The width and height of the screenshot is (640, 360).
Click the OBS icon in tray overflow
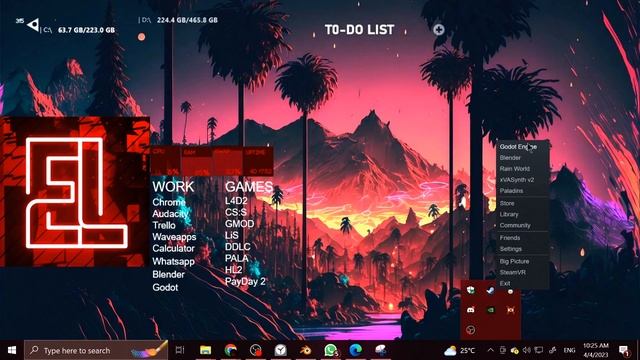tap(471, 330)
